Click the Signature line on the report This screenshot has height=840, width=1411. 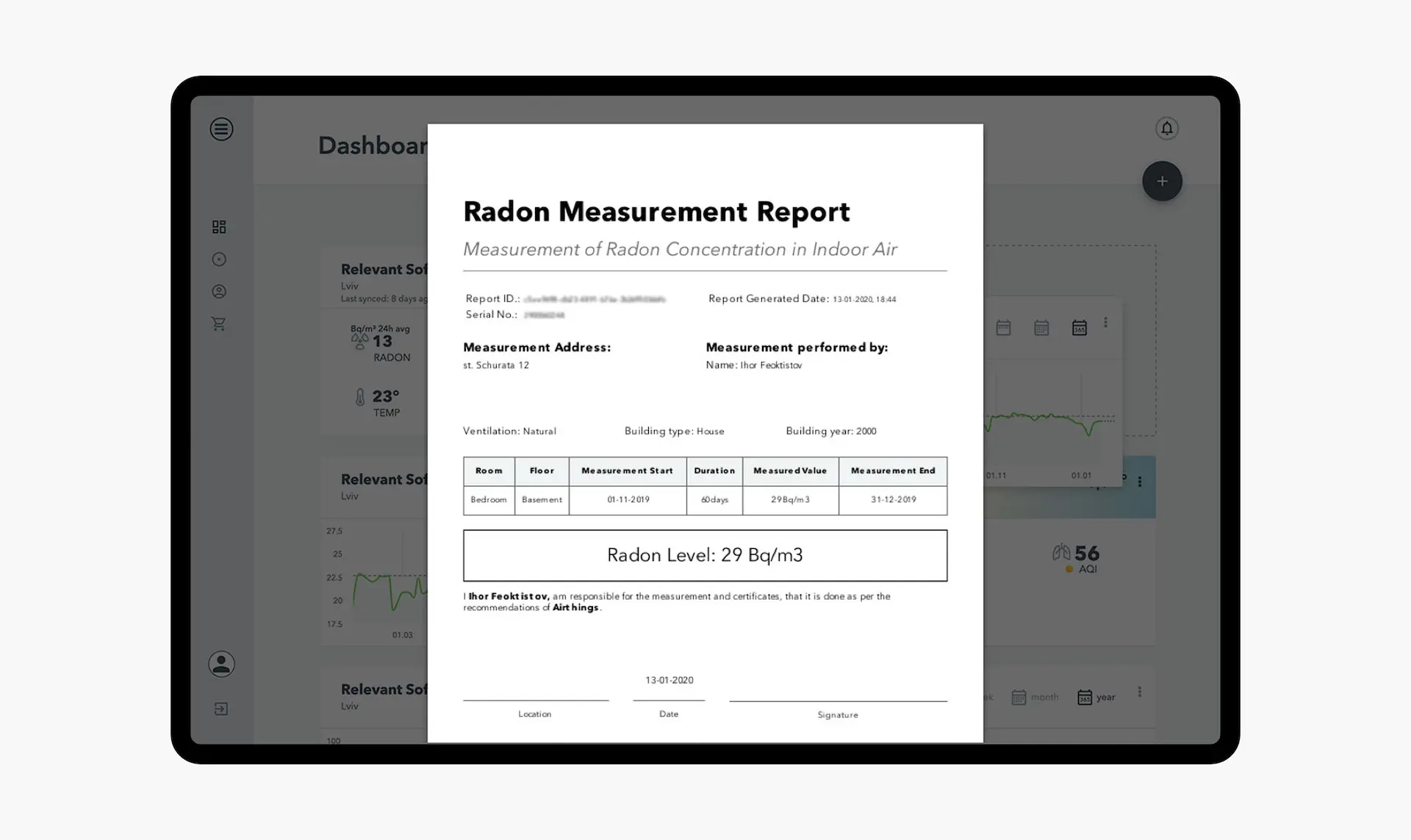coord(837,702)
